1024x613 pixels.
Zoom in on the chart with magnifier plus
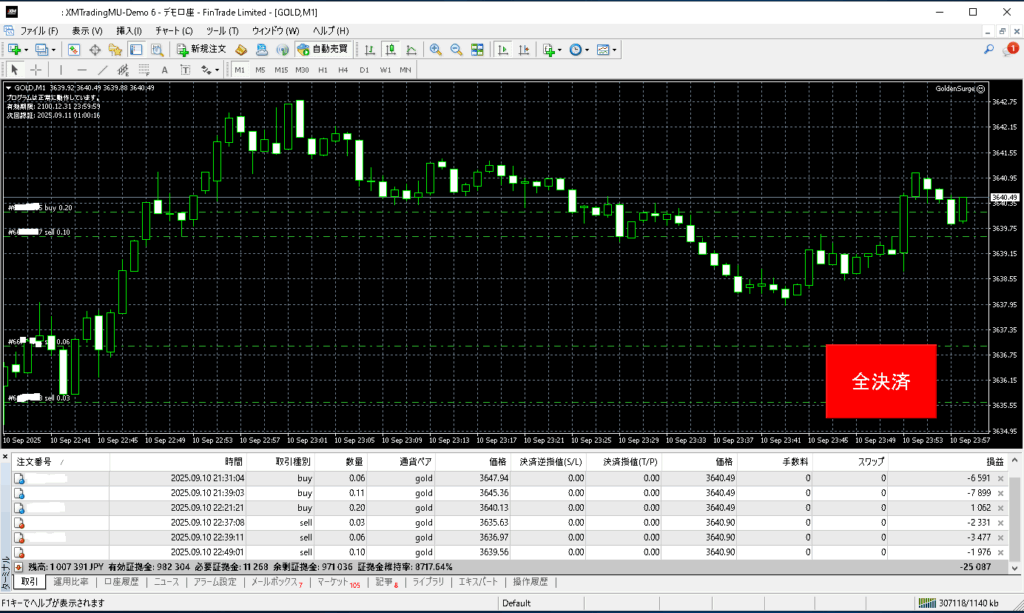coord(435,49)
